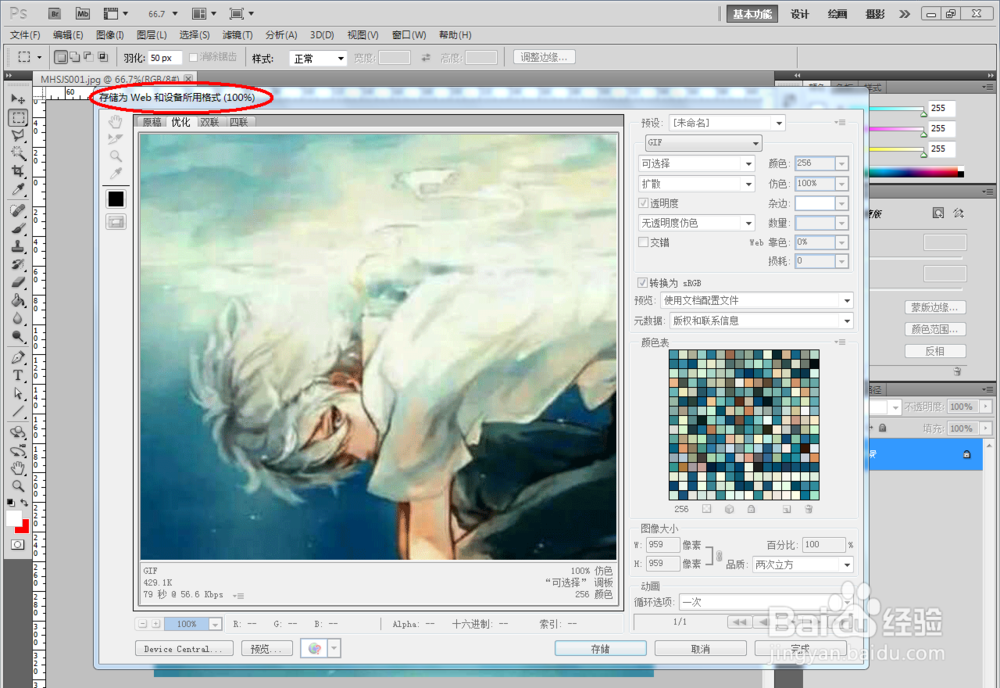Toggle slices visibility button below eyedropper color

(x=115, y=222)
